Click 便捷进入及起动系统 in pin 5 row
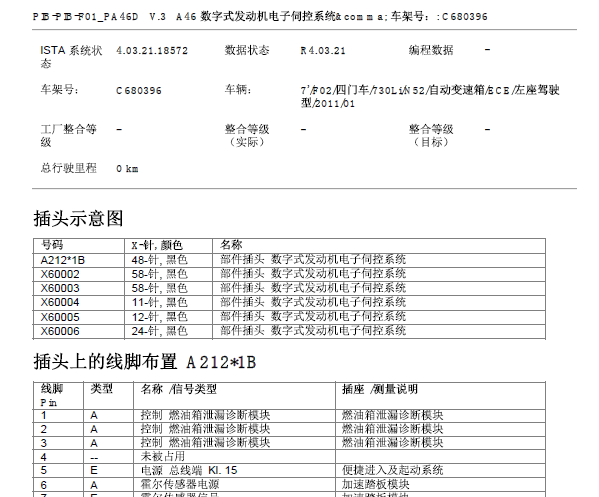Screen dimensions: 599x497 point(393,470)
